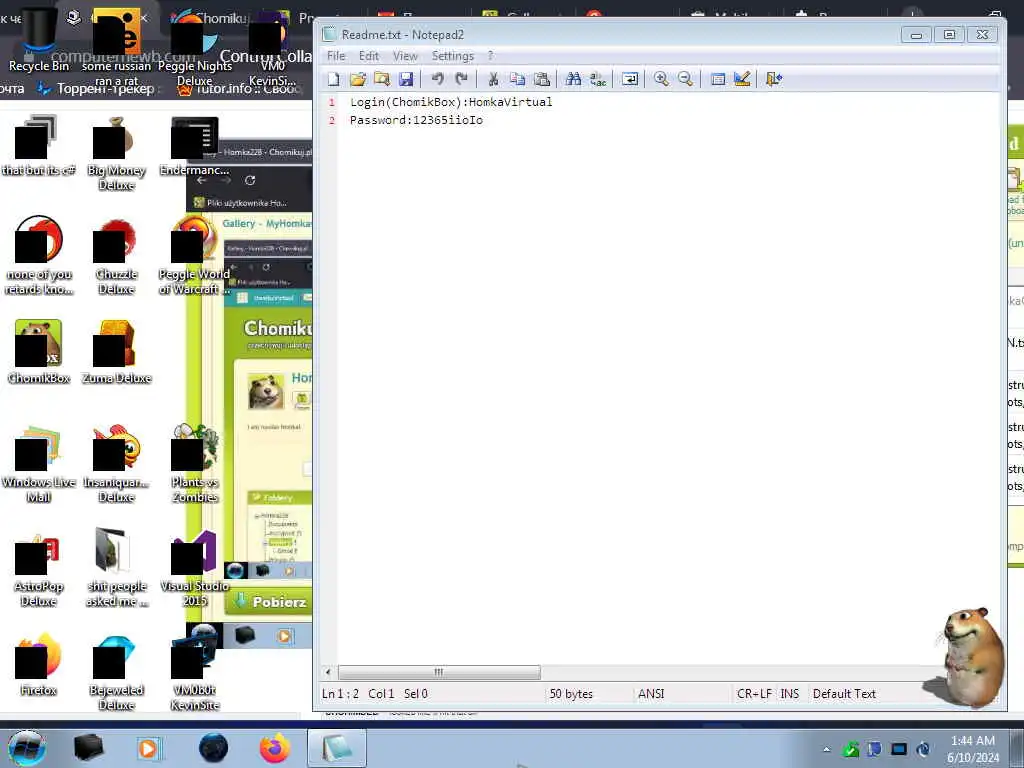Open the Recycle Bin desktop icon

[39, 41]
